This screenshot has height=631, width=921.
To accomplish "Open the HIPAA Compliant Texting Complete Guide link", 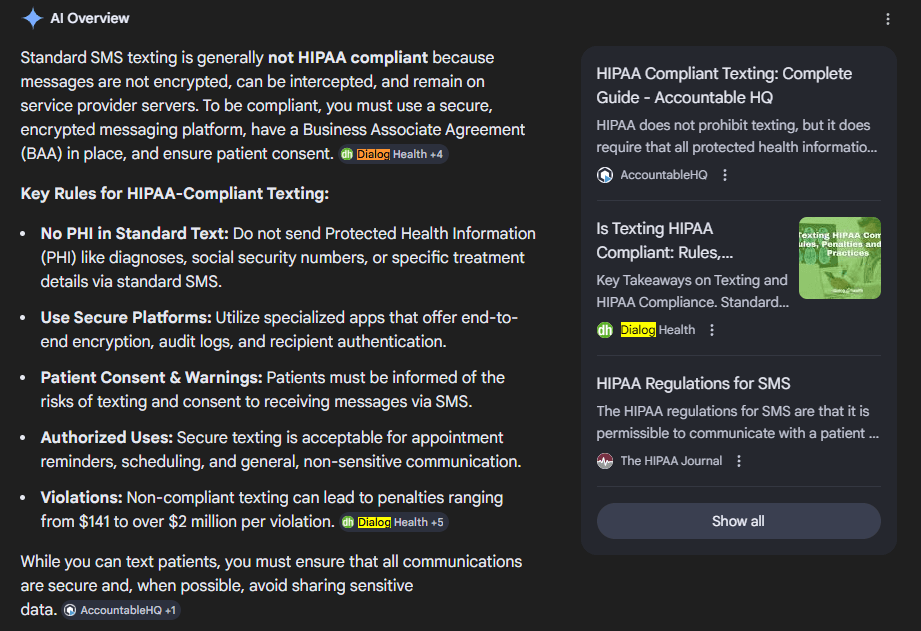I will click(723, 85).
